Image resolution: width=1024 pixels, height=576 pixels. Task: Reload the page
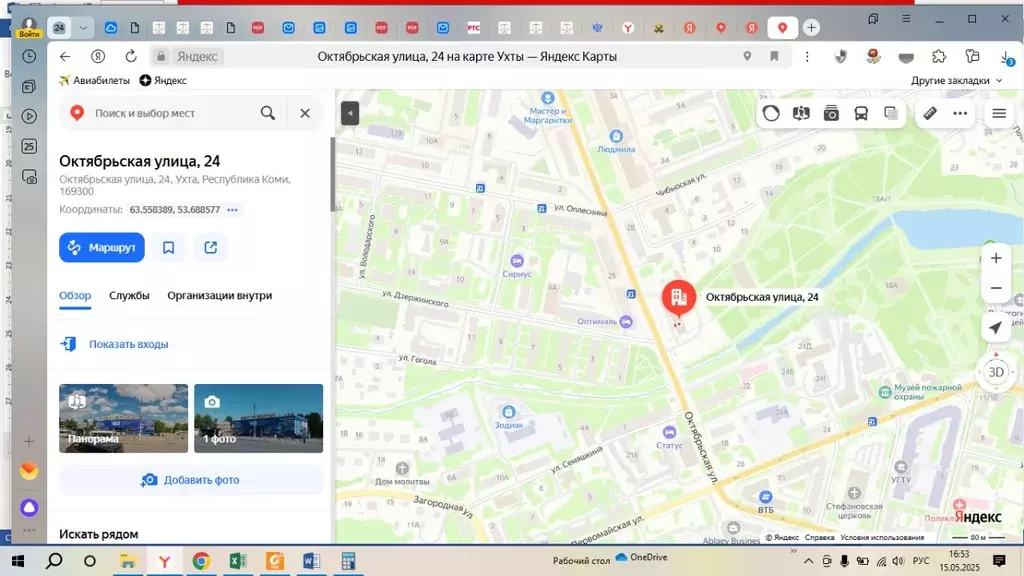coord(131,57)
